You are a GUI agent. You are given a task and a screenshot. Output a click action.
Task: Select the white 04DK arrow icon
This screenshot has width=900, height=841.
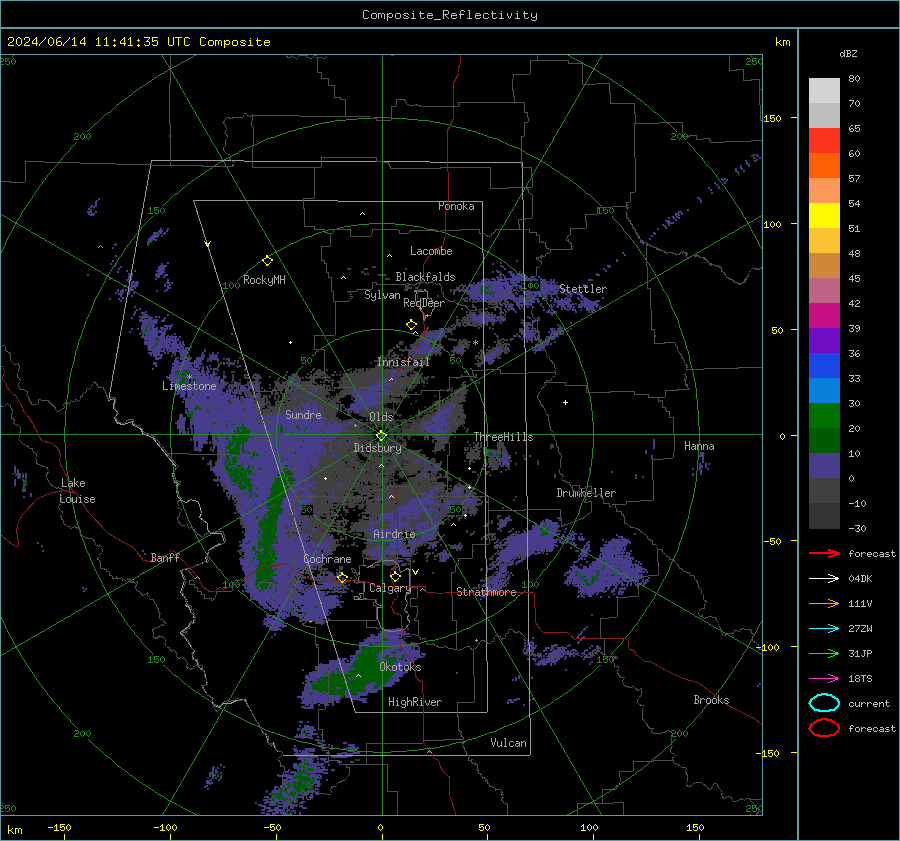[x=824, y=578]
